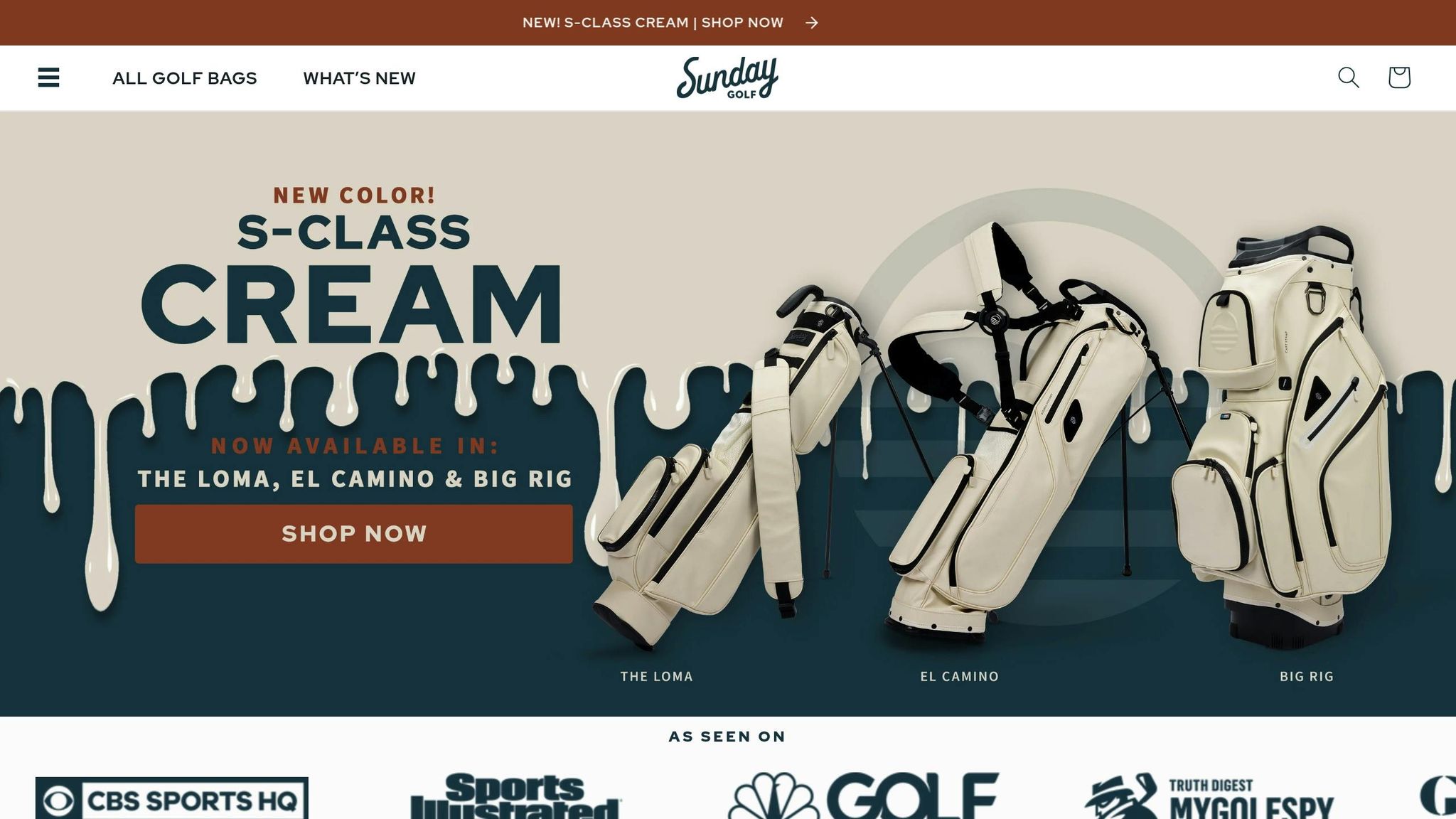Open the hamburger navigation menu
This screenshot has height=819, width=1456.
[x=48, y=77]
